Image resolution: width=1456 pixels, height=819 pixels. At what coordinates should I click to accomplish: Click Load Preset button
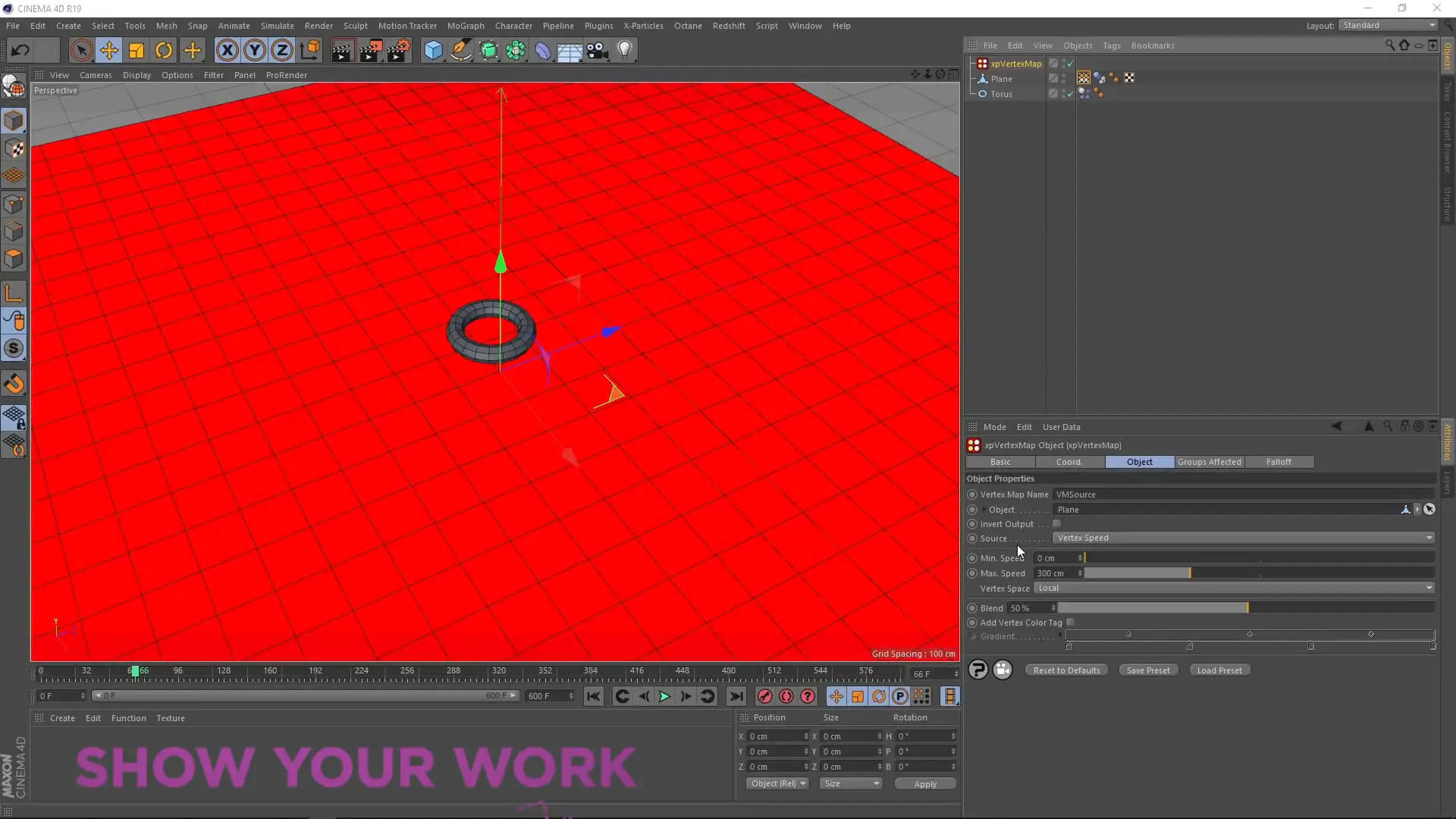(x=1219, y=670)
